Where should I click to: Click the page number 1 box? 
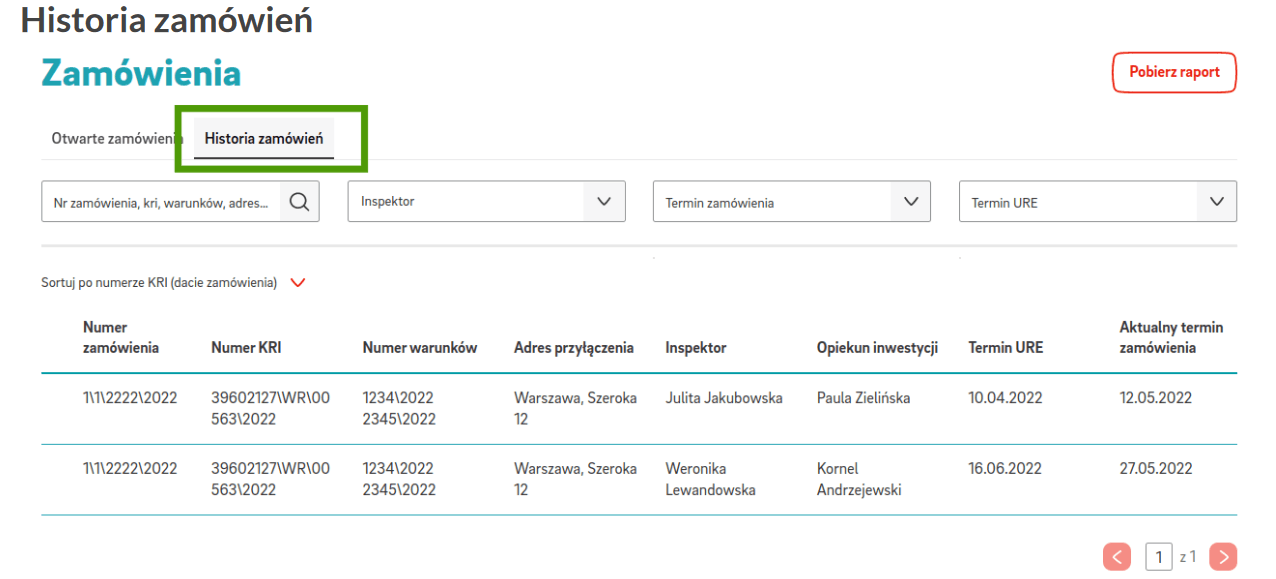tap(1158, 557)
